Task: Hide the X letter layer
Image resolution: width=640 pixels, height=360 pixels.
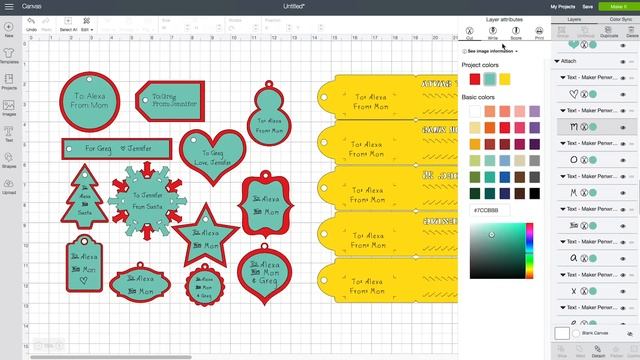Action: click(x=623, y=291)
